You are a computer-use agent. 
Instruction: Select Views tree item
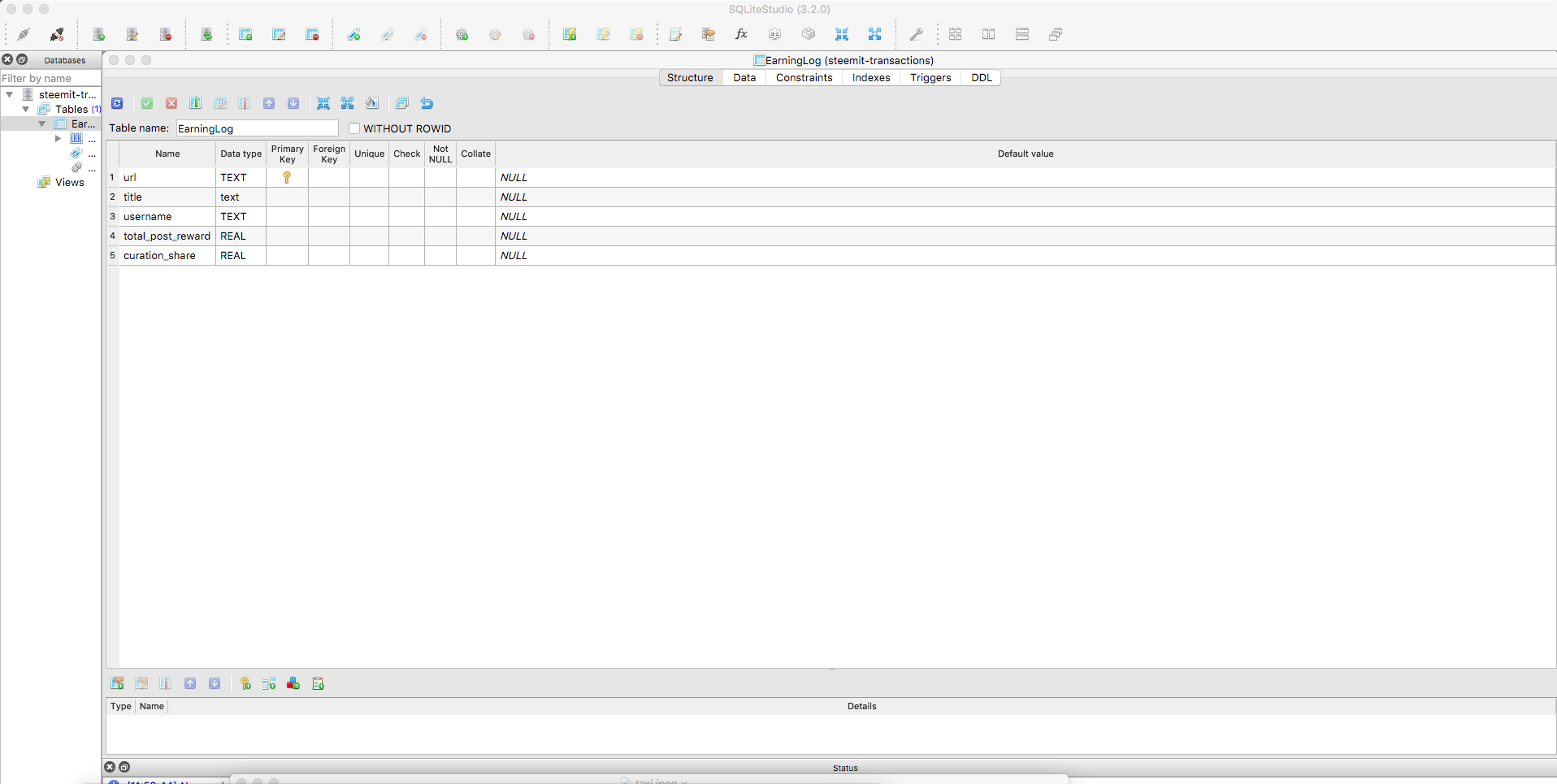pyautogui.click(x=70, y=182)
